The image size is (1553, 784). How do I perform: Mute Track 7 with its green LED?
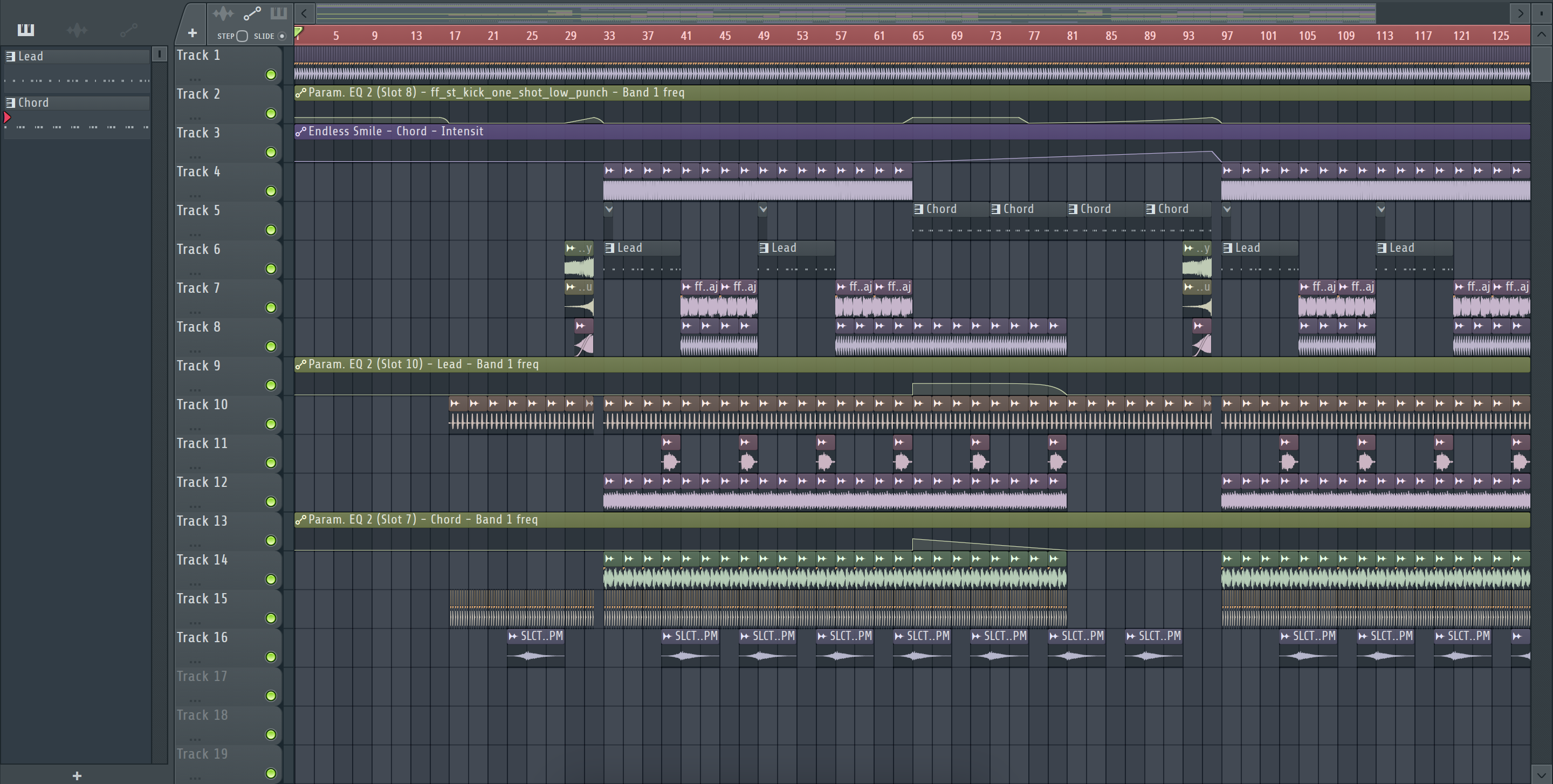[x=271, y=307]
